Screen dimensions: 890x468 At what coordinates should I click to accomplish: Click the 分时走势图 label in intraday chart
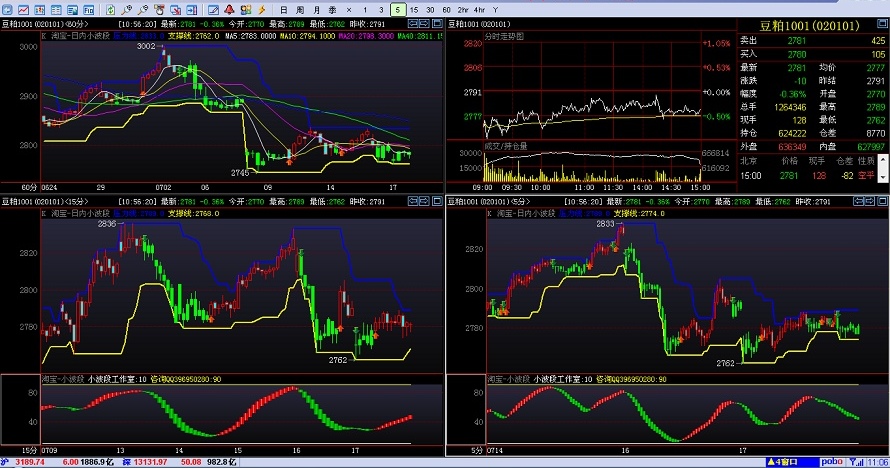point(504,36)
